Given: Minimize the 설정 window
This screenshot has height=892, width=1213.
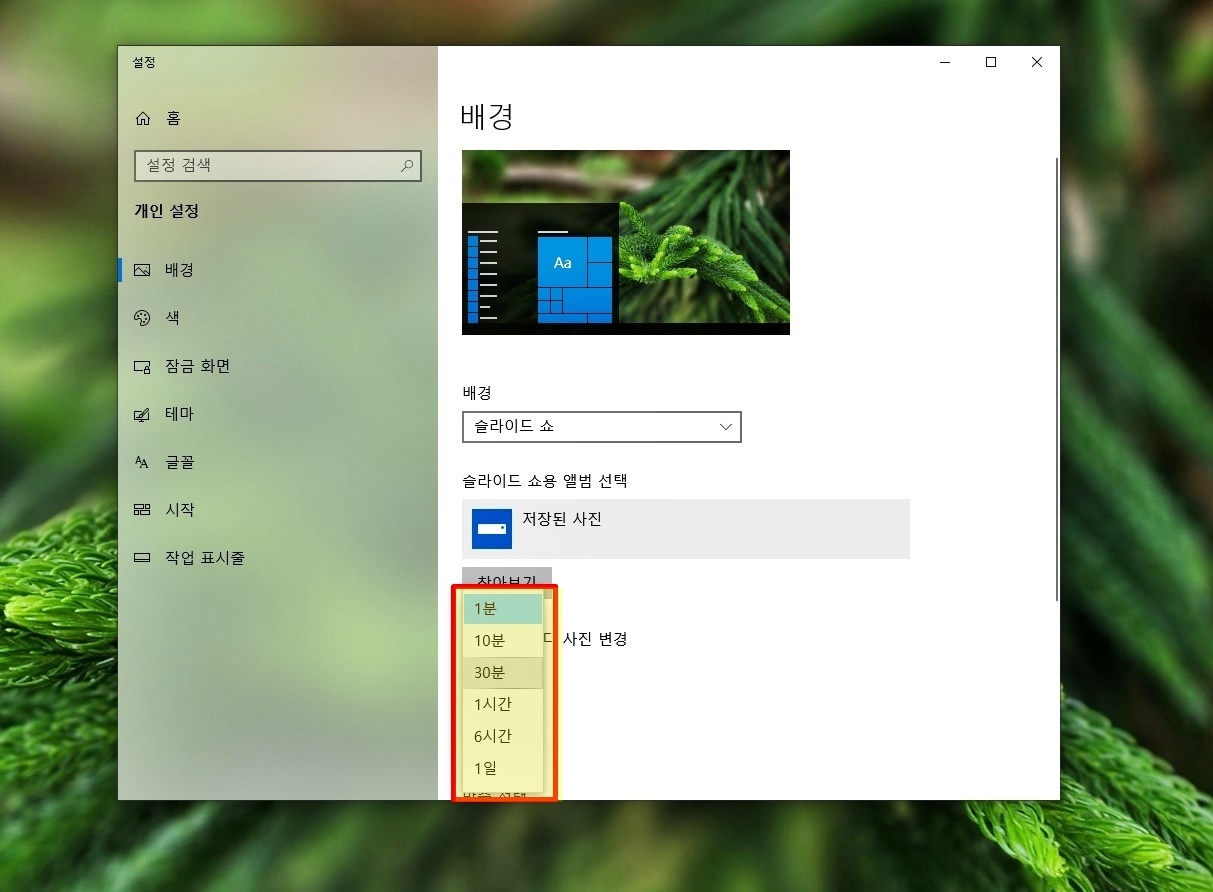Looking at the screenshot, I should pos(945,62).
